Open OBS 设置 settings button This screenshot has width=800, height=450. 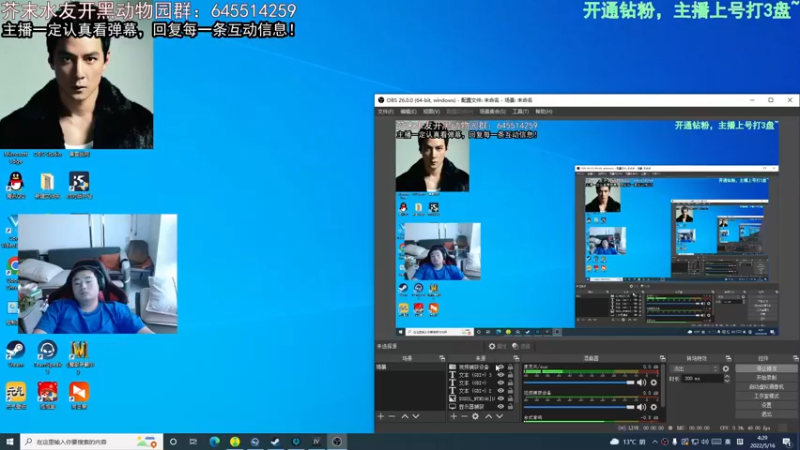pos(766,405)
